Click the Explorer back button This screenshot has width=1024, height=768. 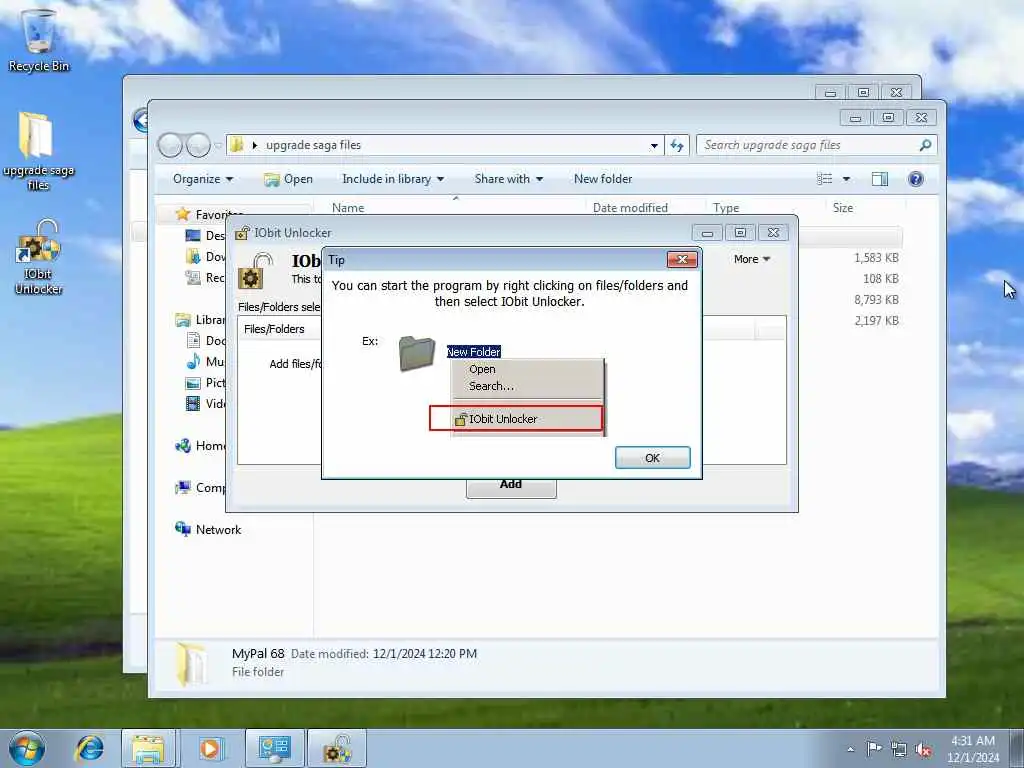tap(170, 145)
